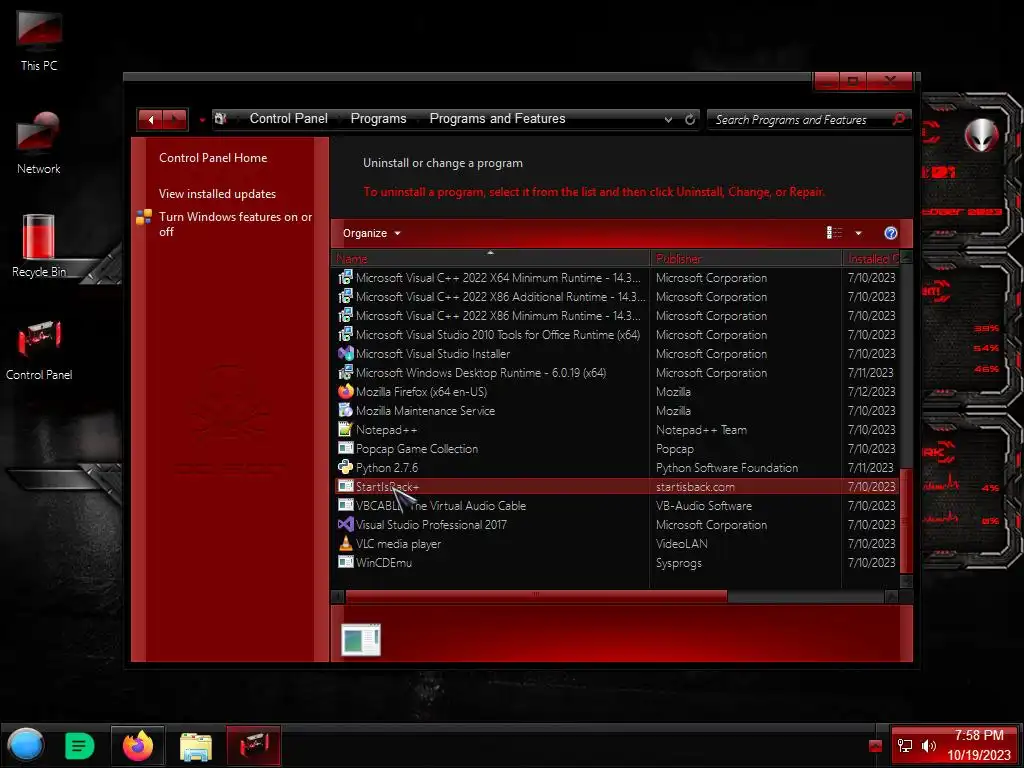1024x768 pixels.
Task: Click the Start orb in taskbar
Action: [25, 745]
